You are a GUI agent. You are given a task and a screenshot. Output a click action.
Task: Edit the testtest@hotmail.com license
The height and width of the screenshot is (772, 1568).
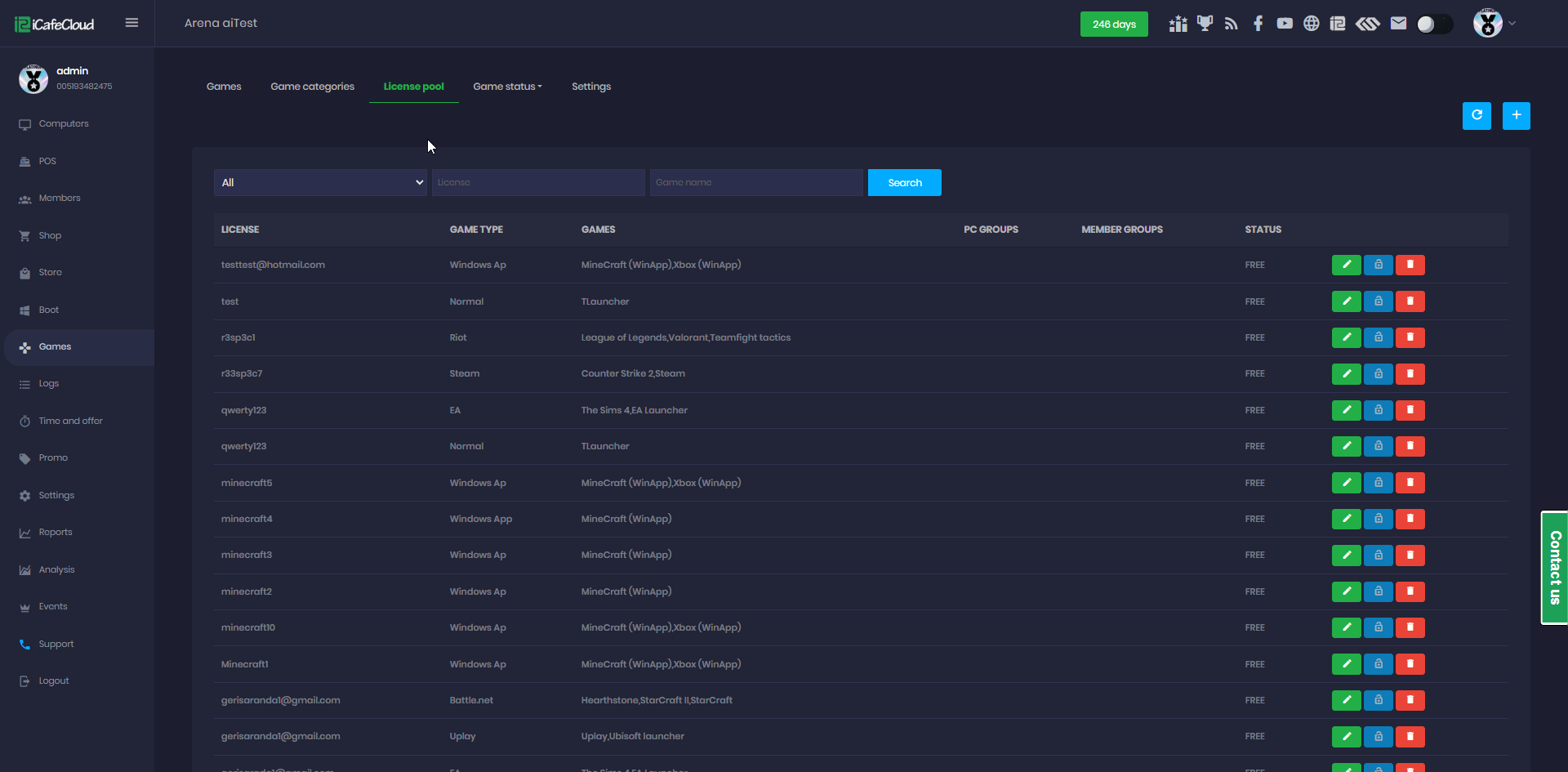pos(1346,265)
